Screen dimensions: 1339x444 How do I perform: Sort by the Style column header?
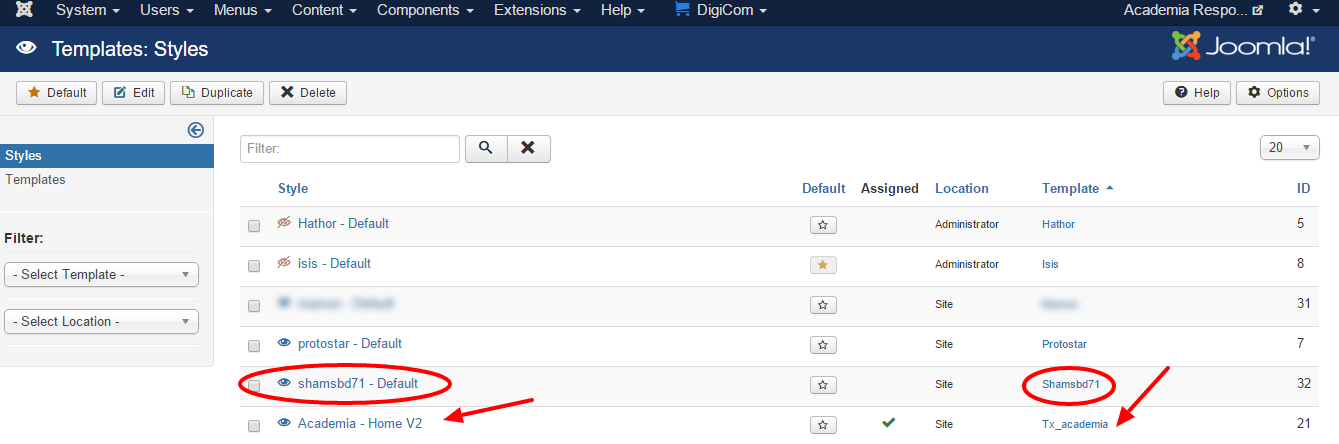pyautogui.click(x=293, y=189)
